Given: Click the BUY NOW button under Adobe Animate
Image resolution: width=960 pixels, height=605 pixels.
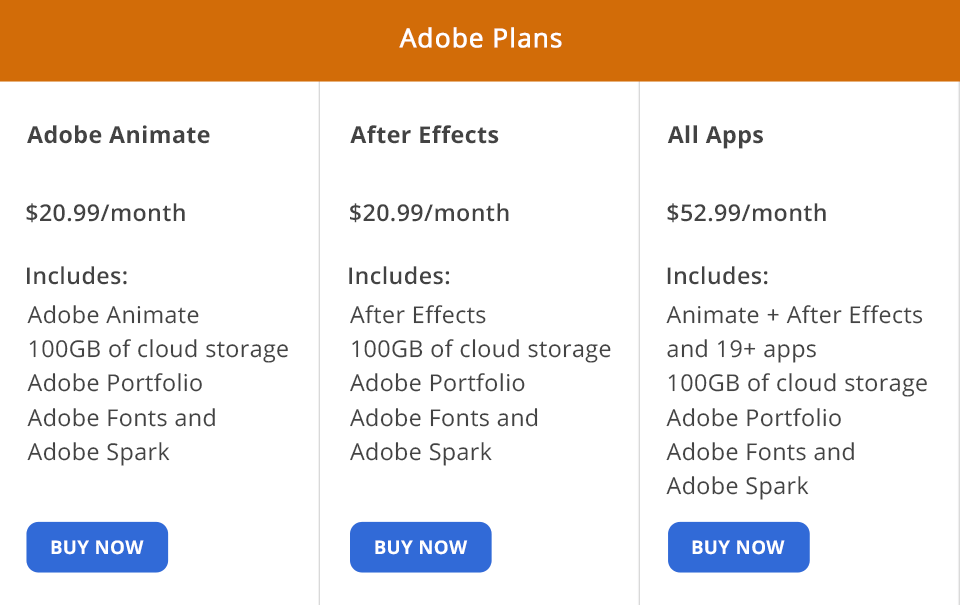Looking at the screenshot, I should 96,547.
